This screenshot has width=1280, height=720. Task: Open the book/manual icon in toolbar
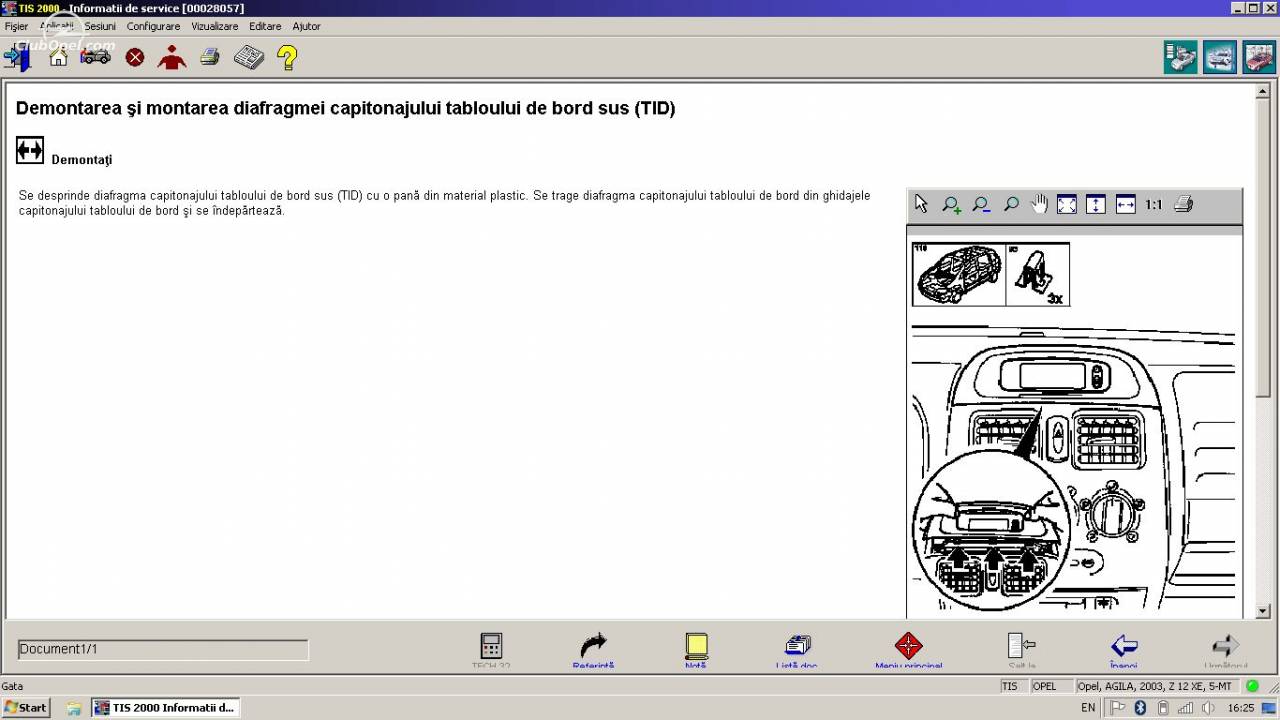249,57
